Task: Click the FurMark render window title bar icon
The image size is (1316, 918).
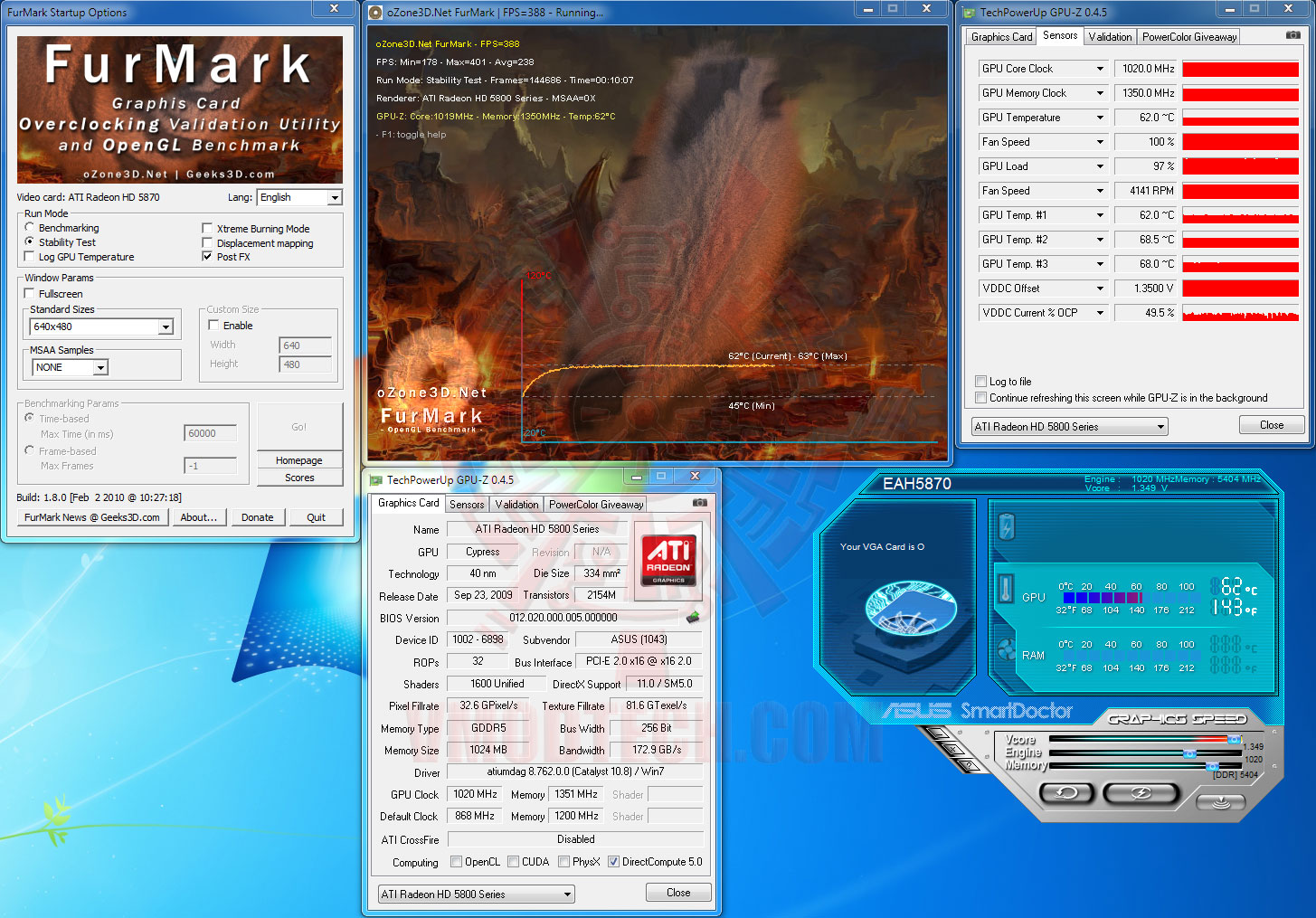Action: [x=376, y=13]
